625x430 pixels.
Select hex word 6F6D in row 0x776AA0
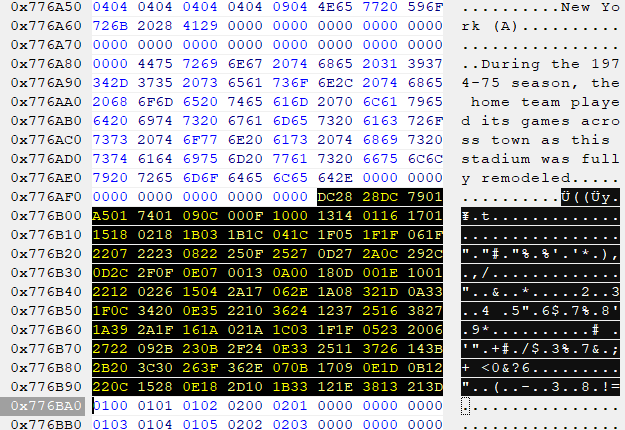[x=155, y=102]
